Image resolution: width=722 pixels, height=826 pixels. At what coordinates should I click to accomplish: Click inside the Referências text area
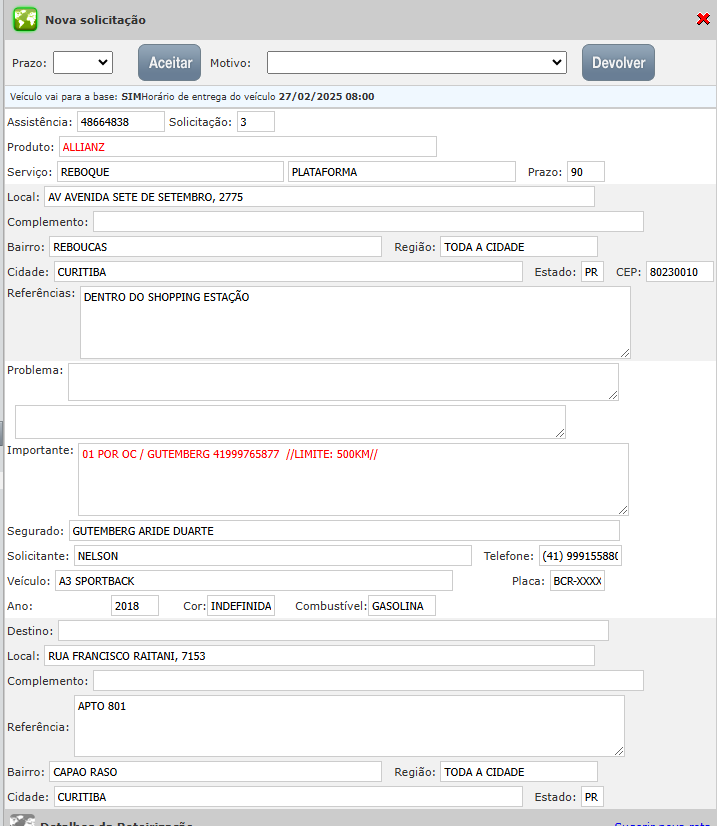pyautogui.click(x=355, y=322)
